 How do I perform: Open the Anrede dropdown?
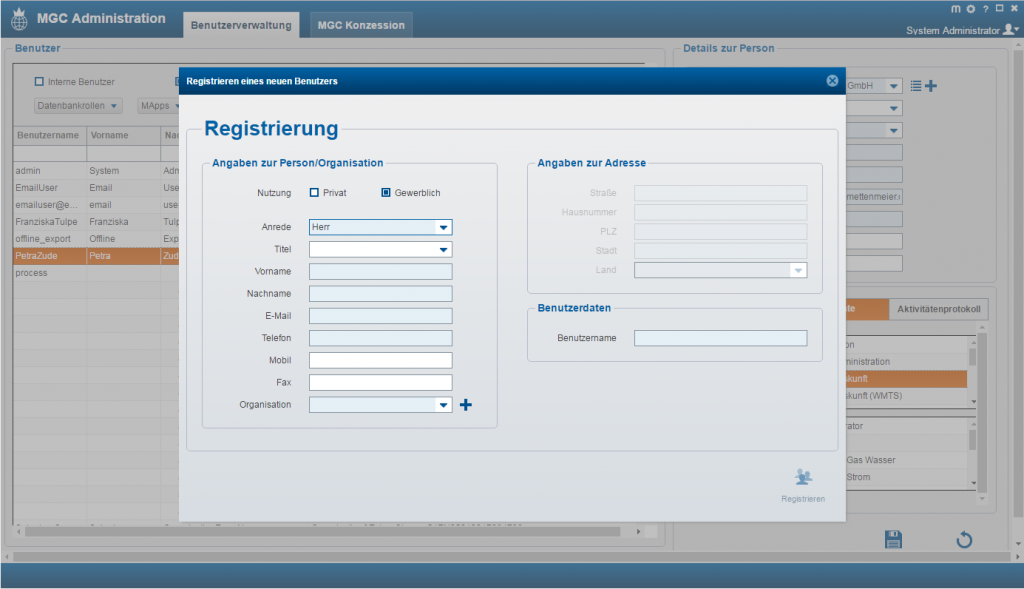pos(444,228)
